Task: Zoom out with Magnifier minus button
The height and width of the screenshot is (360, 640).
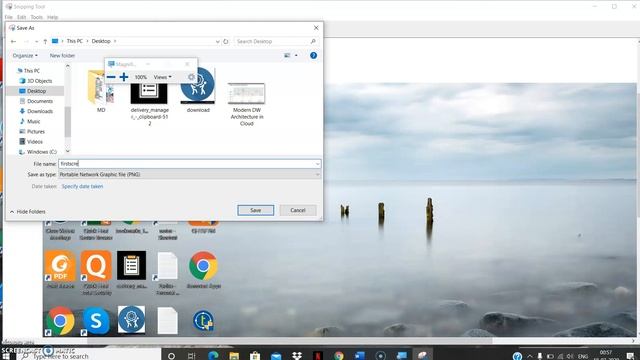Action: 111,77
